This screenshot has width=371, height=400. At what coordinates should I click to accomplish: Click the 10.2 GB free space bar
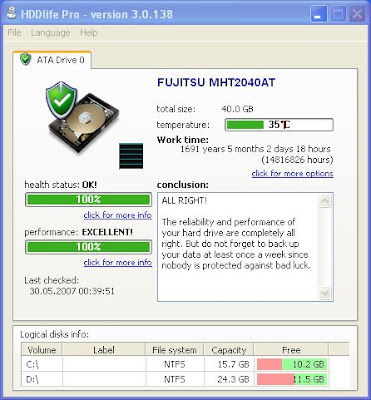[292, 364]
